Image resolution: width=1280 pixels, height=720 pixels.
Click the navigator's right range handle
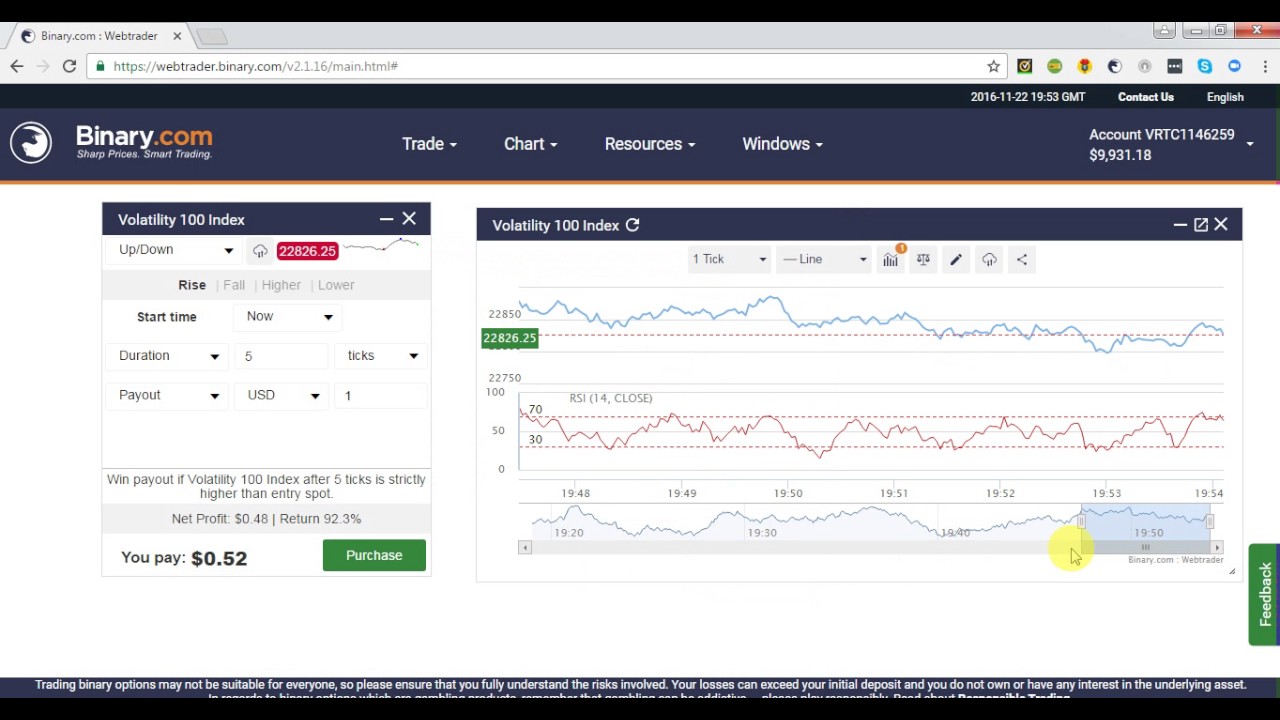[x=1210, y=521]
